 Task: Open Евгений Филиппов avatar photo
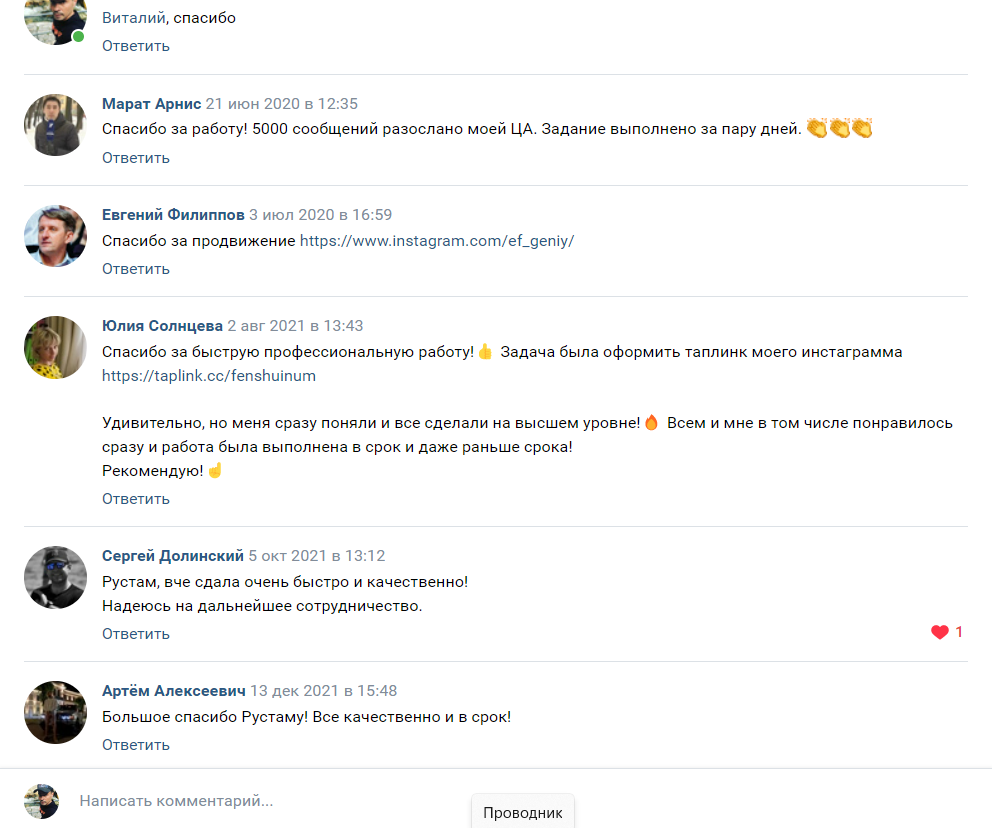coord(55,236)
